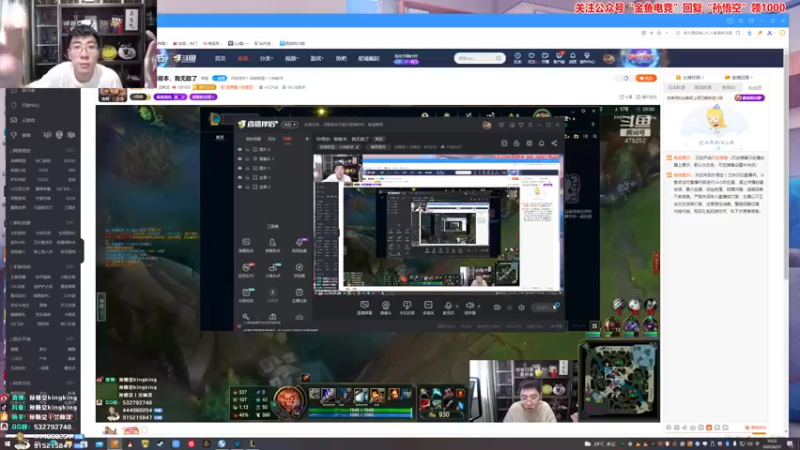Open the user avatar in Douyu header
The height and width of the screenshot is (450, 800).
609,59
